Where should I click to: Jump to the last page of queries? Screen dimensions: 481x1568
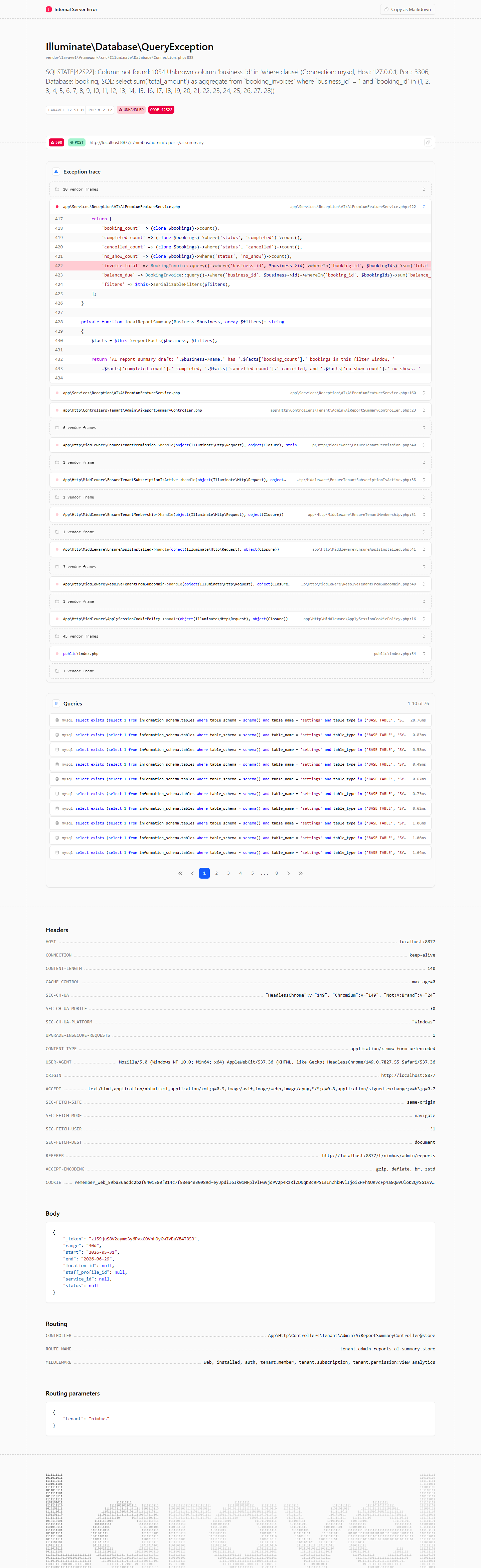(x=300, y=873)
